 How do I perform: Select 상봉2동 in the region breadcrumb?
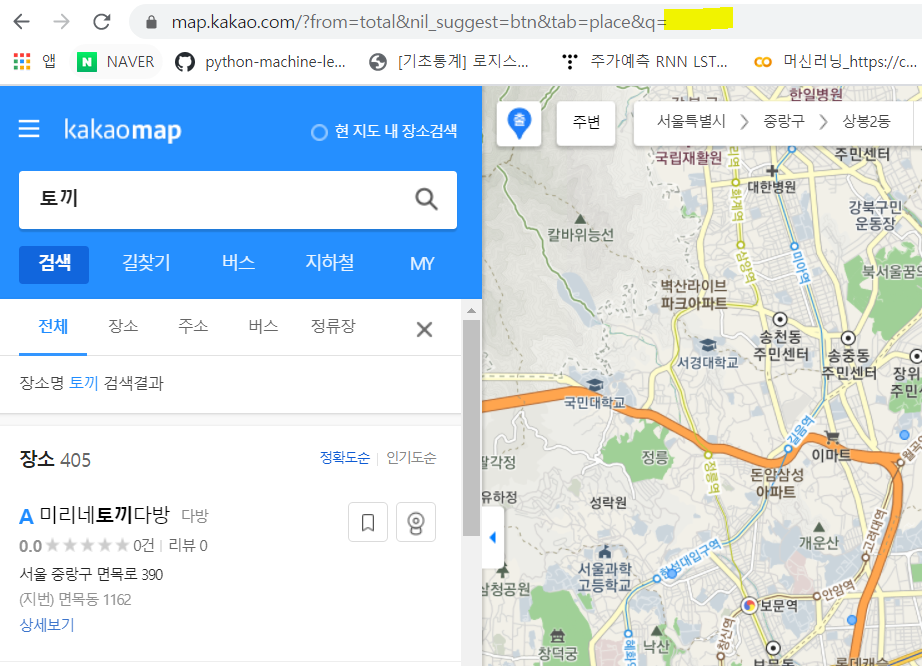[x=866, y=121]
